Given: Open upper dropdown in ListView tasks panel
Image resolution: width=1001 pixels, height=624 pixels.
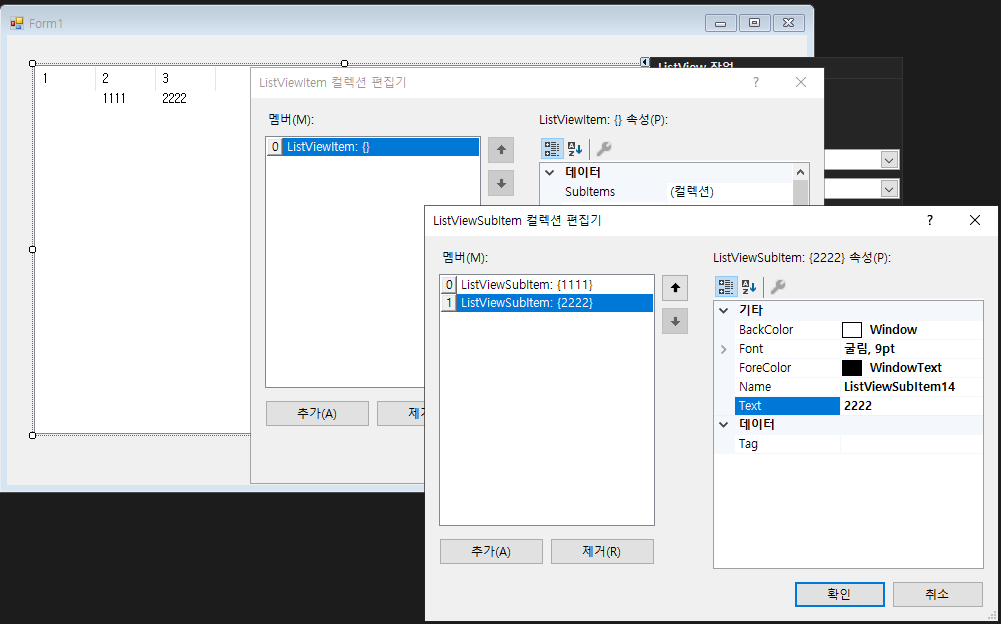Looking at the screenshot, I should (889, 160).
